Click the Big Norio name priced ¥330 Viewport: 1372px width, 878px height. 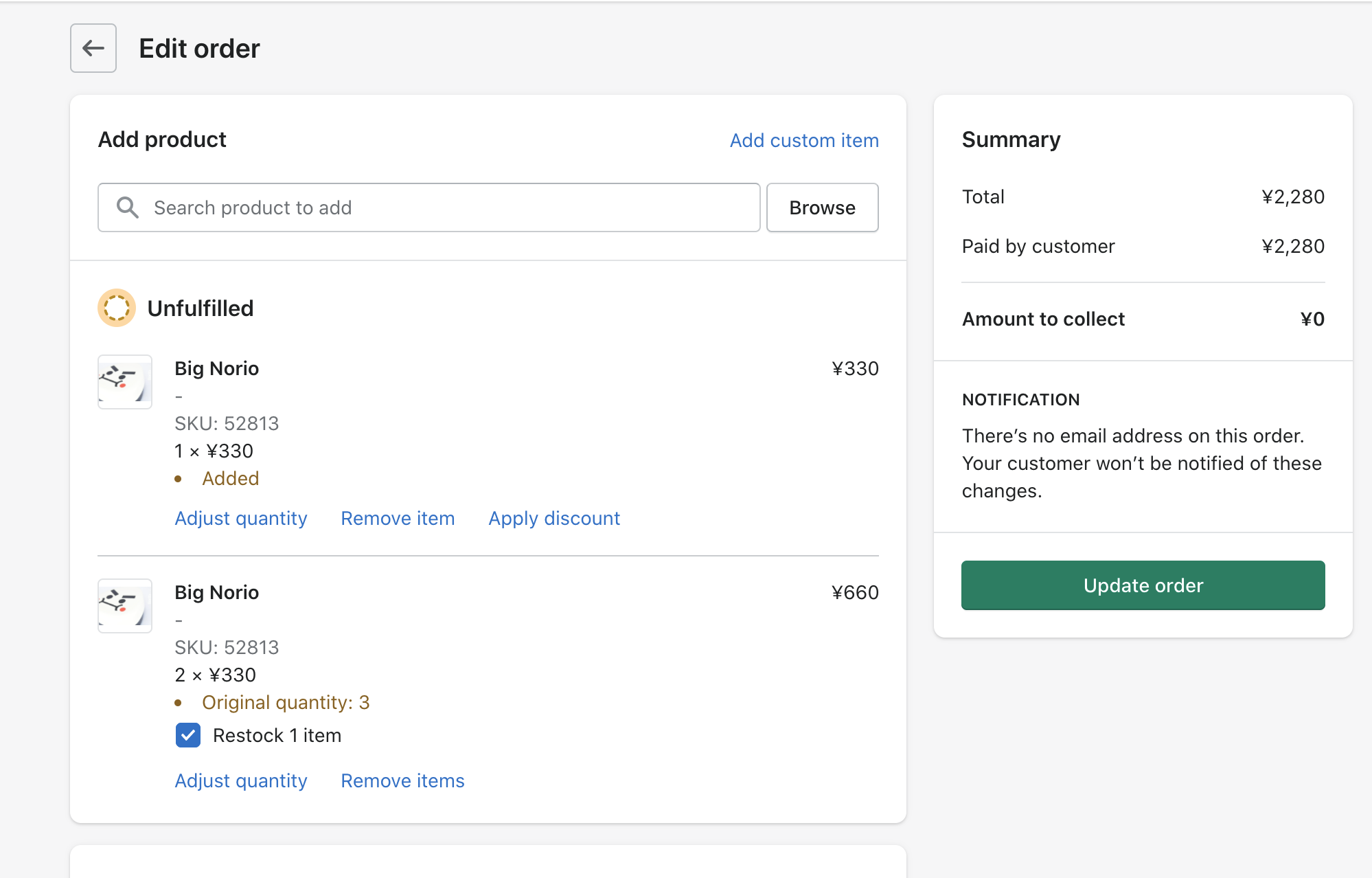[x=216, y=368]
